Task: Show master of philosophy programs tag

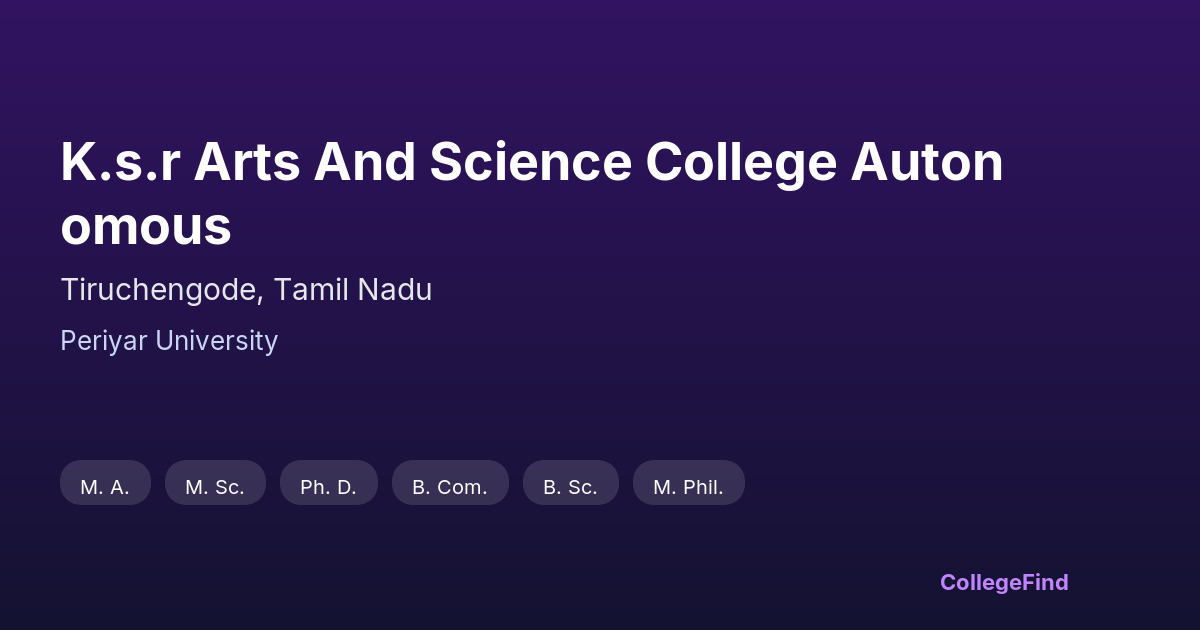Action: [x=688, y=483]
